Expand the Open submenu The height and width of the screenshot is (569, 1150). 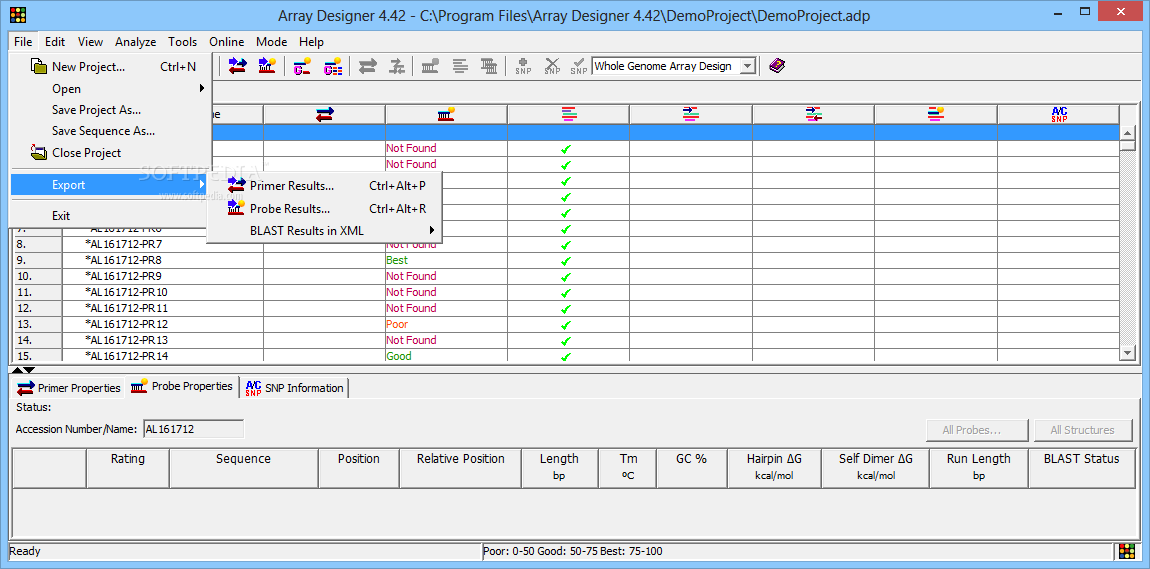click(111, 89)
